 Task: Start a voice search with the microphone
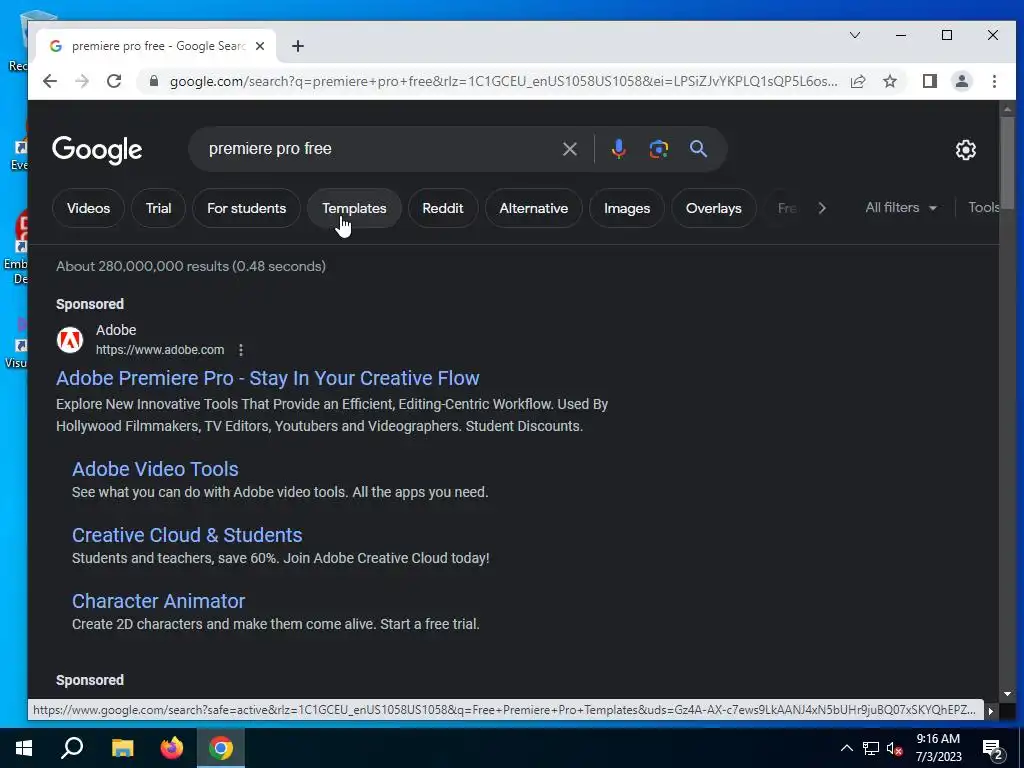pos(618,149)
